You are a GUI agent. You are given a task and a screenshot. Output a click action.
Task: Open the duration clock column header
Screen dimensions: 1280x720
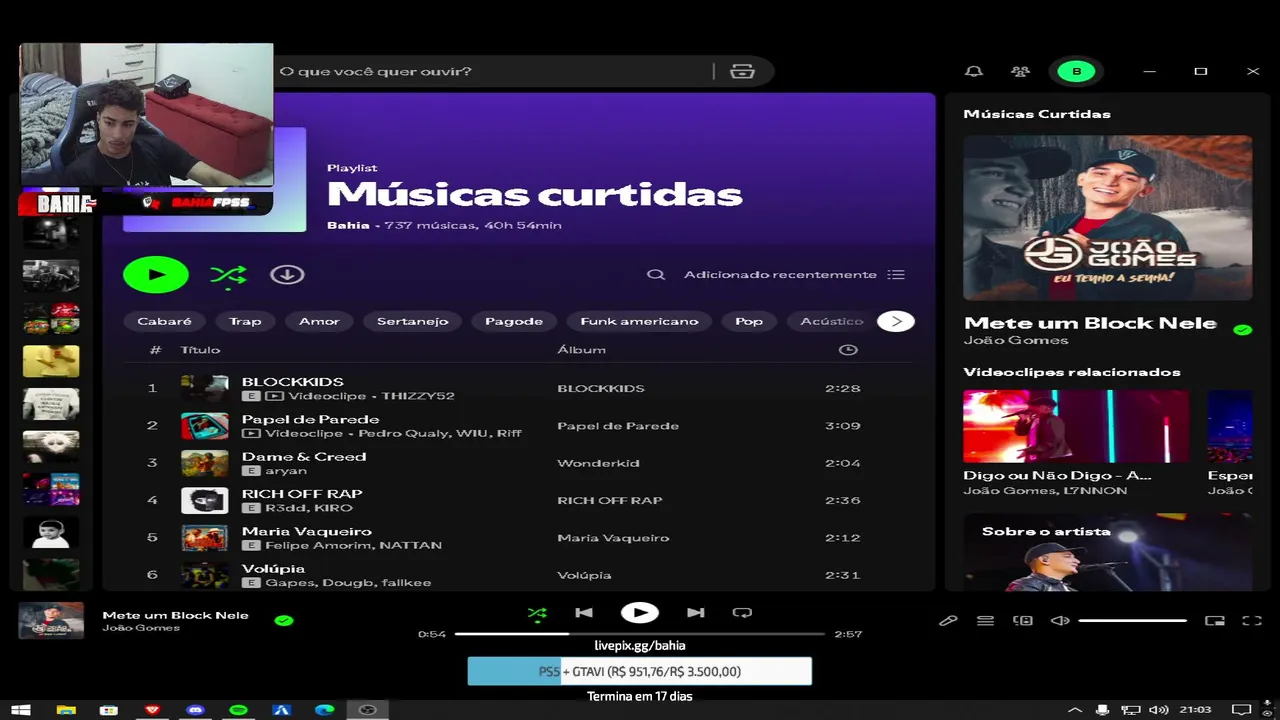tap(848, 350)
